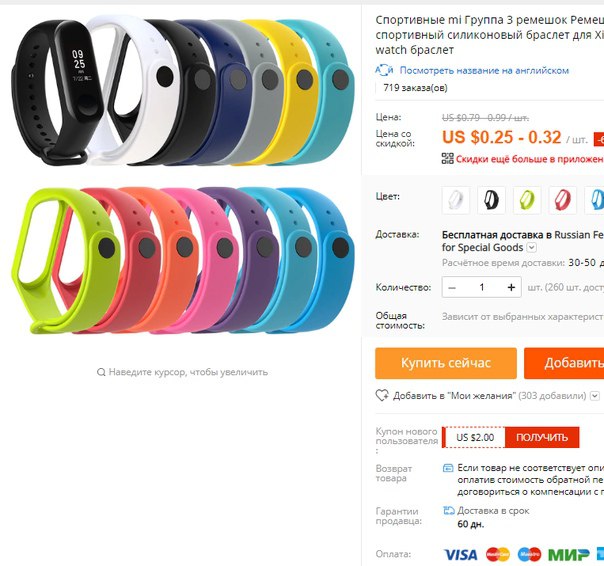Click the on-time delivery guarantee icon

coord(449,511)
